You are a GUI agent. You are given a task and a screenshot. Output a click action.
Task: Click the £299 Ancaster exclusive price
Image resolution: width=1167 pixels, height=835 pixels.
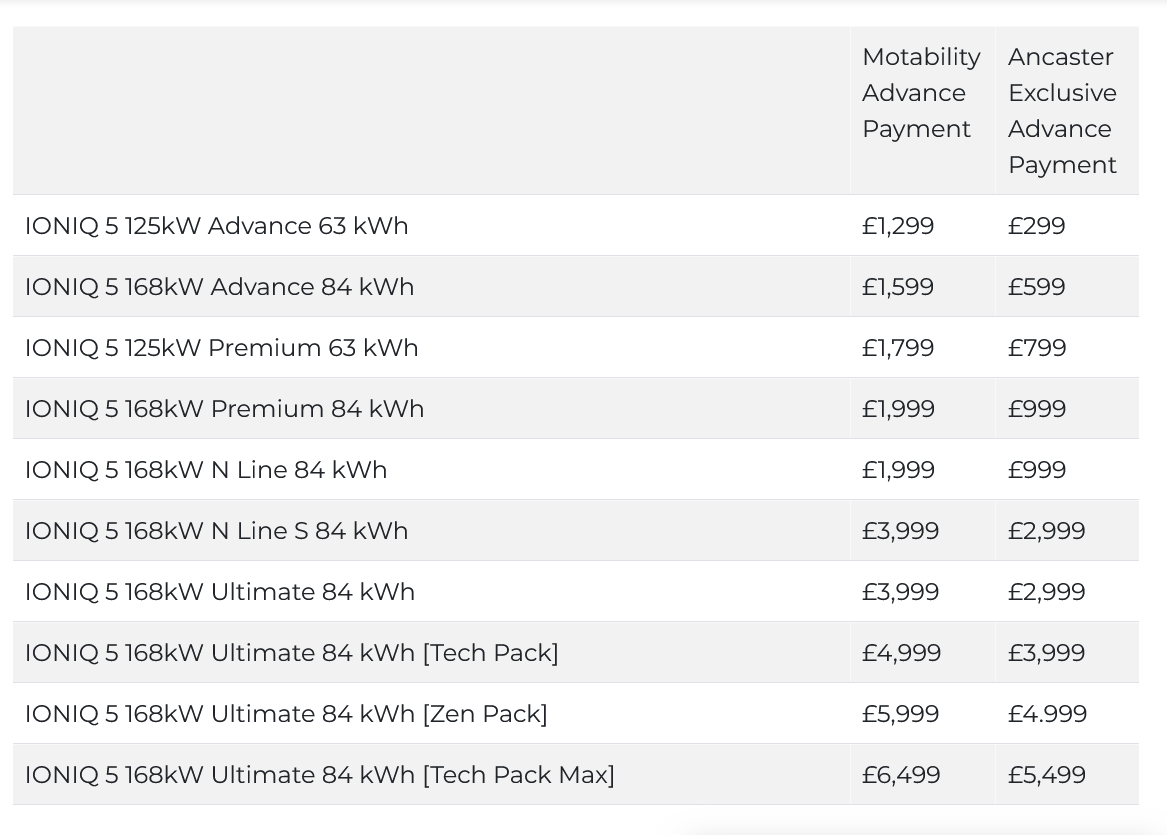coord(1037,226)
